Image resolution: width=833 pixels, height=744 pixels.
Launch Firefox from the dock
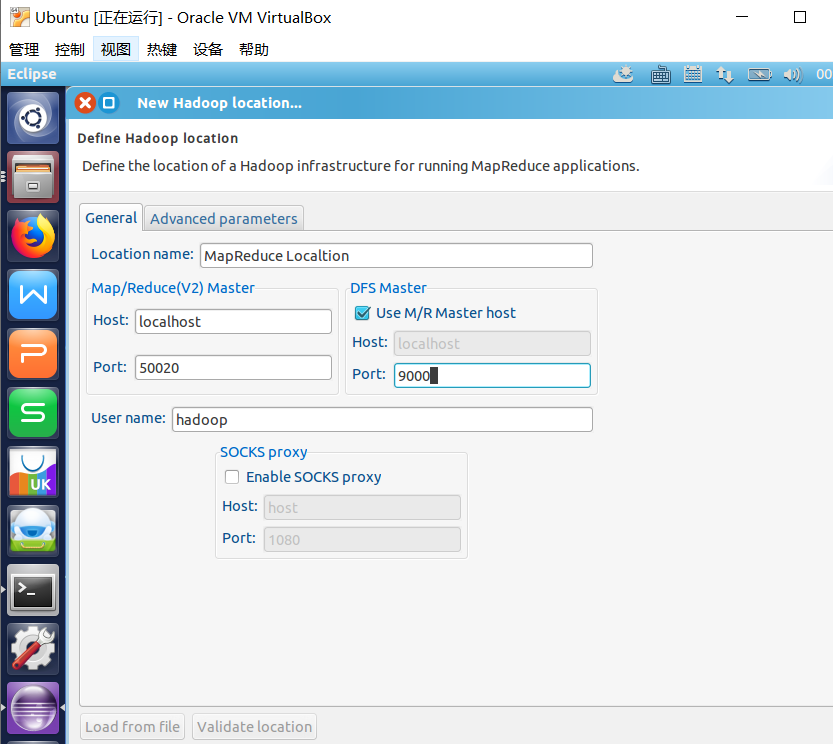click(33, 236)
